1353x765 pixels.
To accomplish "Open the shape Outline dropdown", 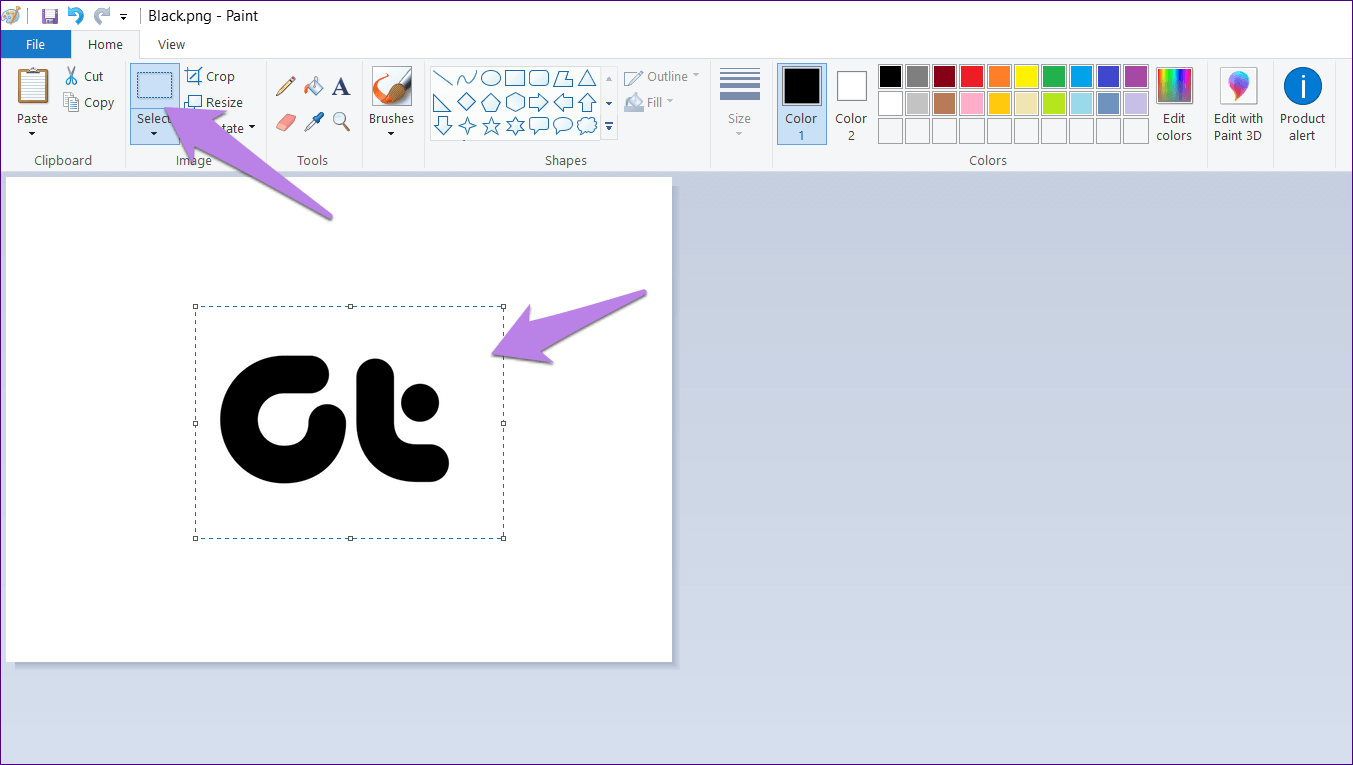I will click(661, 77).
